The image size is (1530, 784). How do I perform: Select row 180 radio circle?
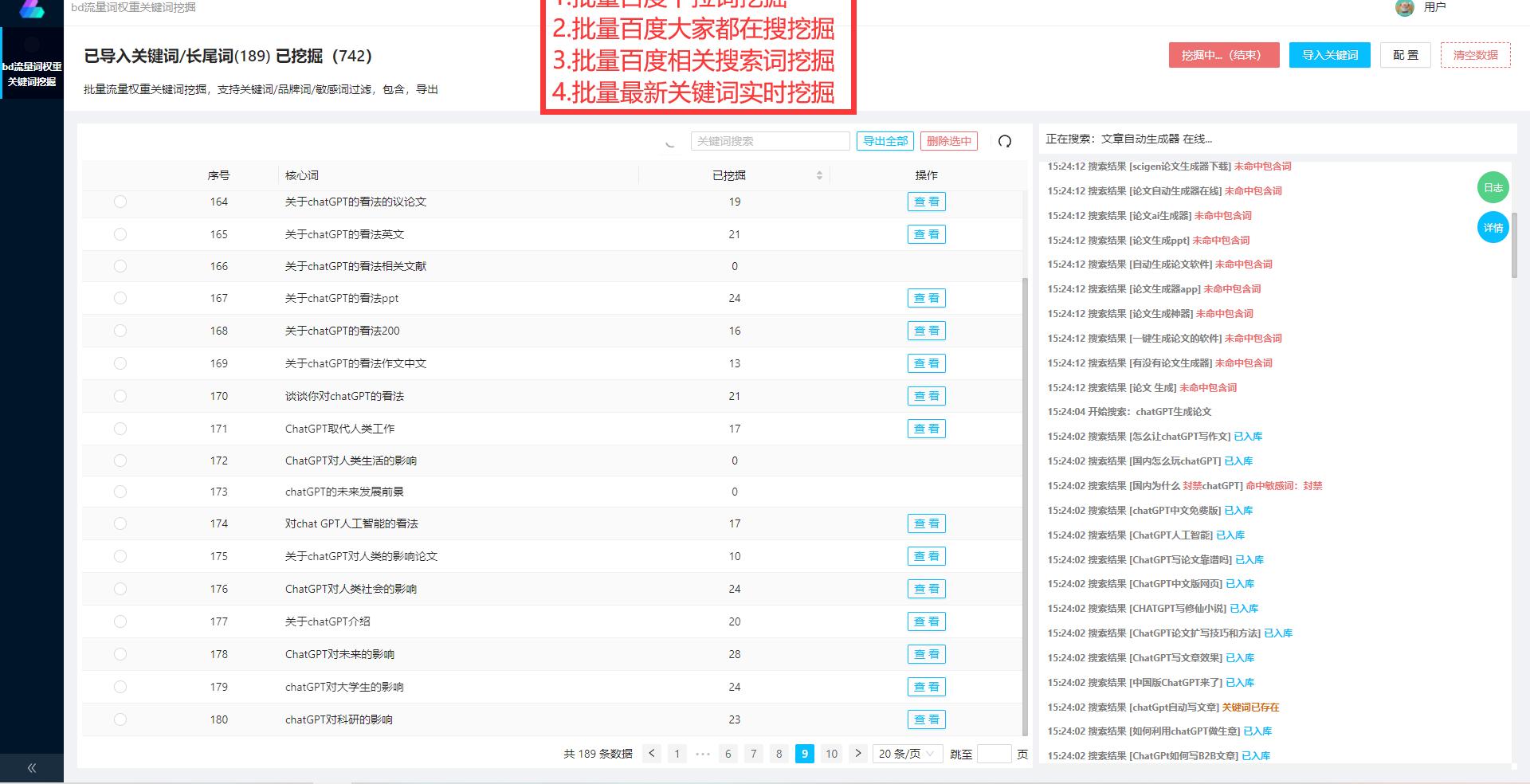(120, 719)
